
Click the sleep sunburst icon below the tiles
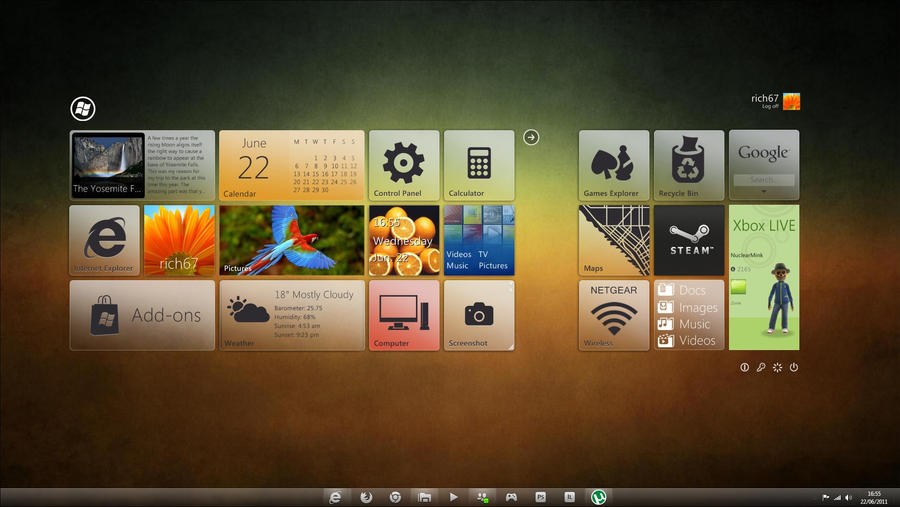coord(777,367)
